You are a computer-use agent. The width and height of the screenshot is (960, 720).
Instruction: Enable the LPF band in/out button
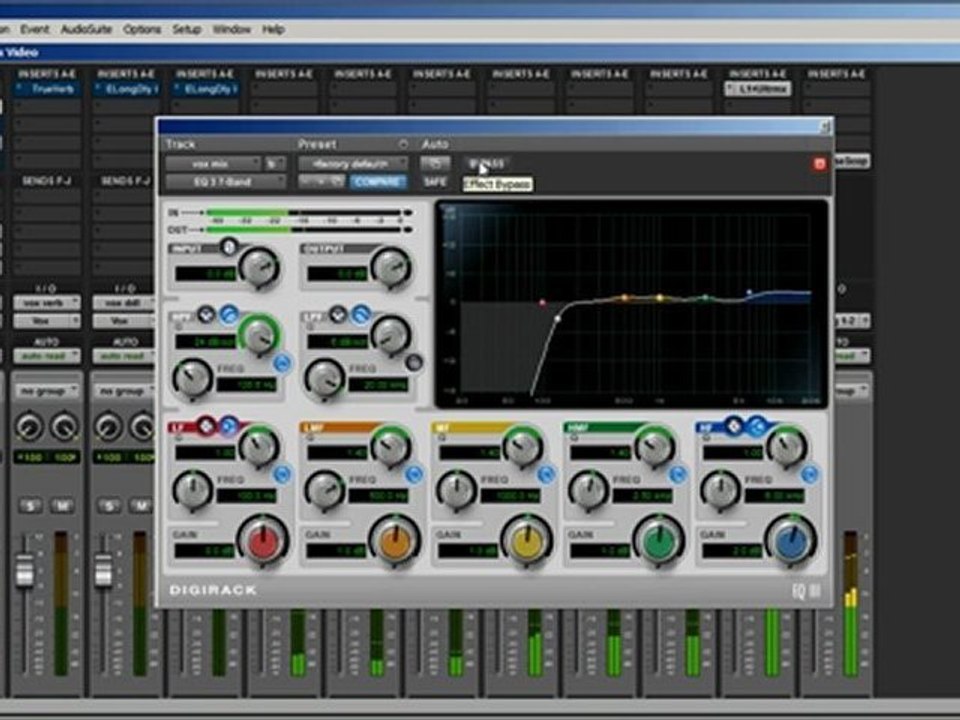coord(414,362)
